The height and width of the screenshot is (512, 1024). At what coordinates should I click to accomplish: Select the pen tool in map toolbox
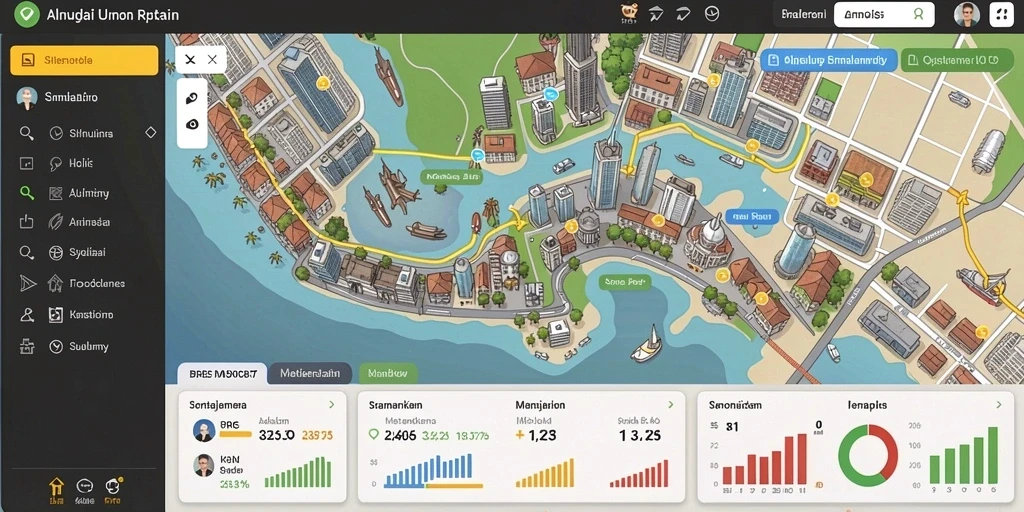pyautogui.click(x=192, y=99)
